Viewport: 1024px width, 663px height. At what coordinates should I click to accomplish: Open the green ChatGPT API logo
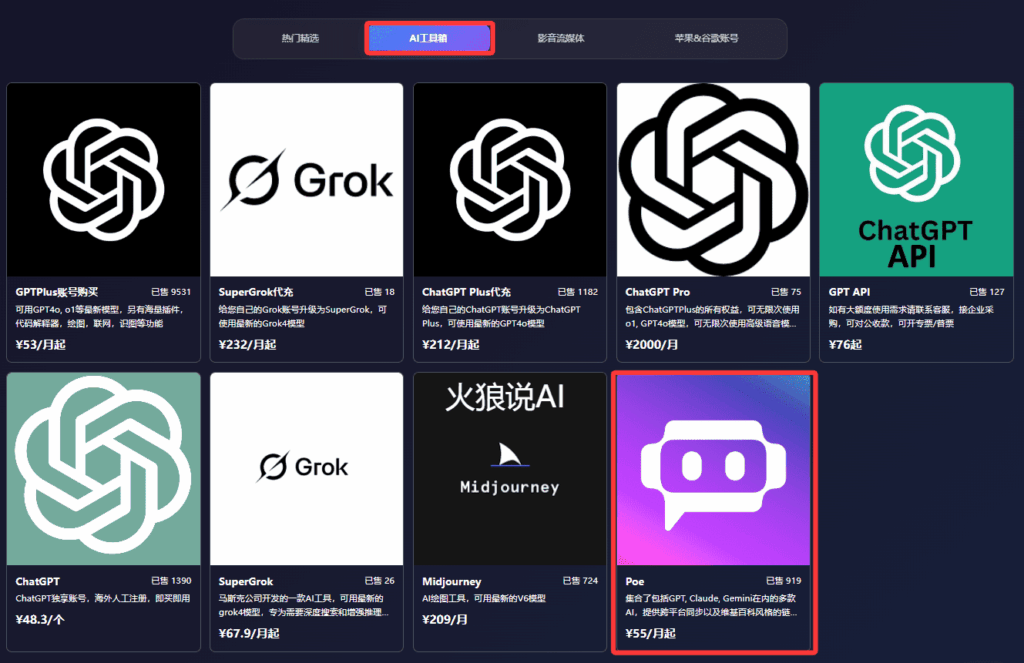pyautogui.click(x=915, y=179)
